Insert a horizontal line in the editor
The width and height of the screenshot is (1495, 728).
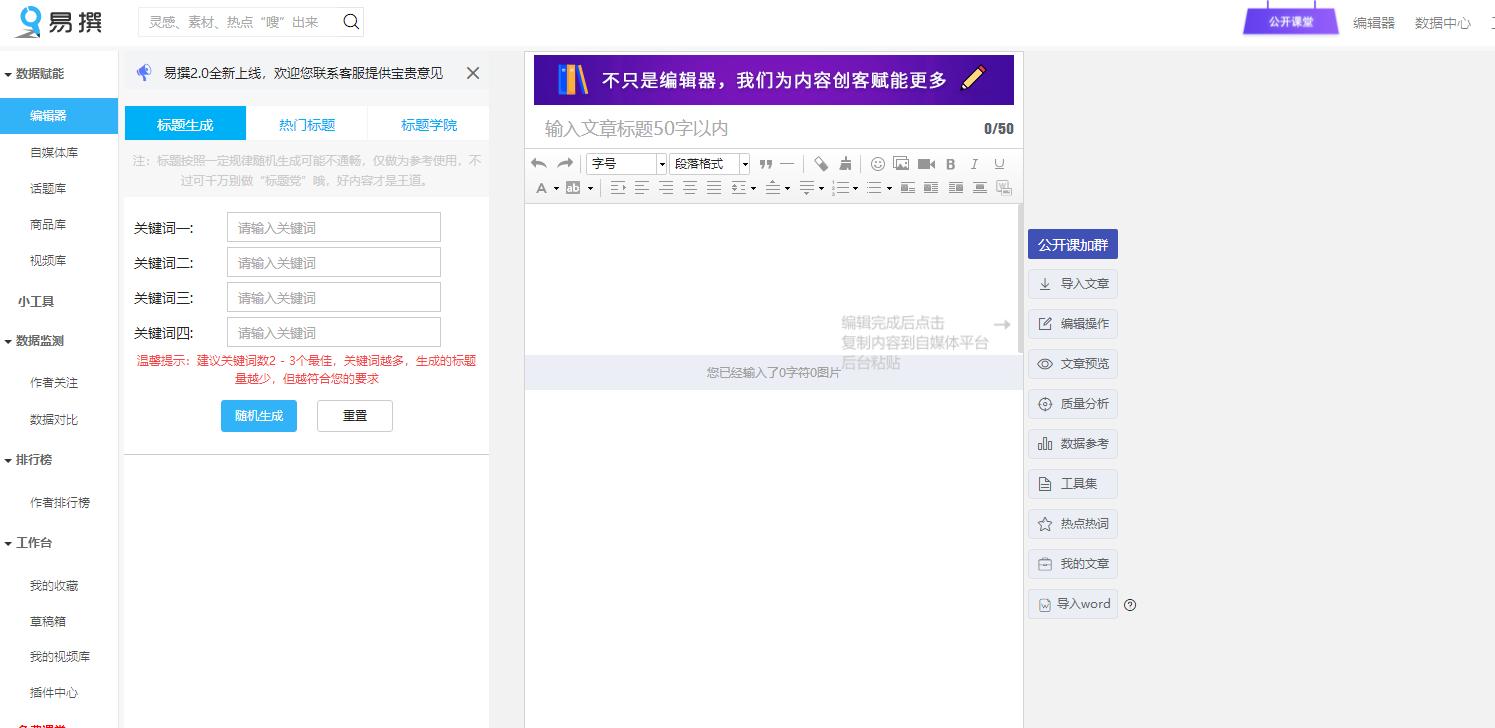[787, 164]
